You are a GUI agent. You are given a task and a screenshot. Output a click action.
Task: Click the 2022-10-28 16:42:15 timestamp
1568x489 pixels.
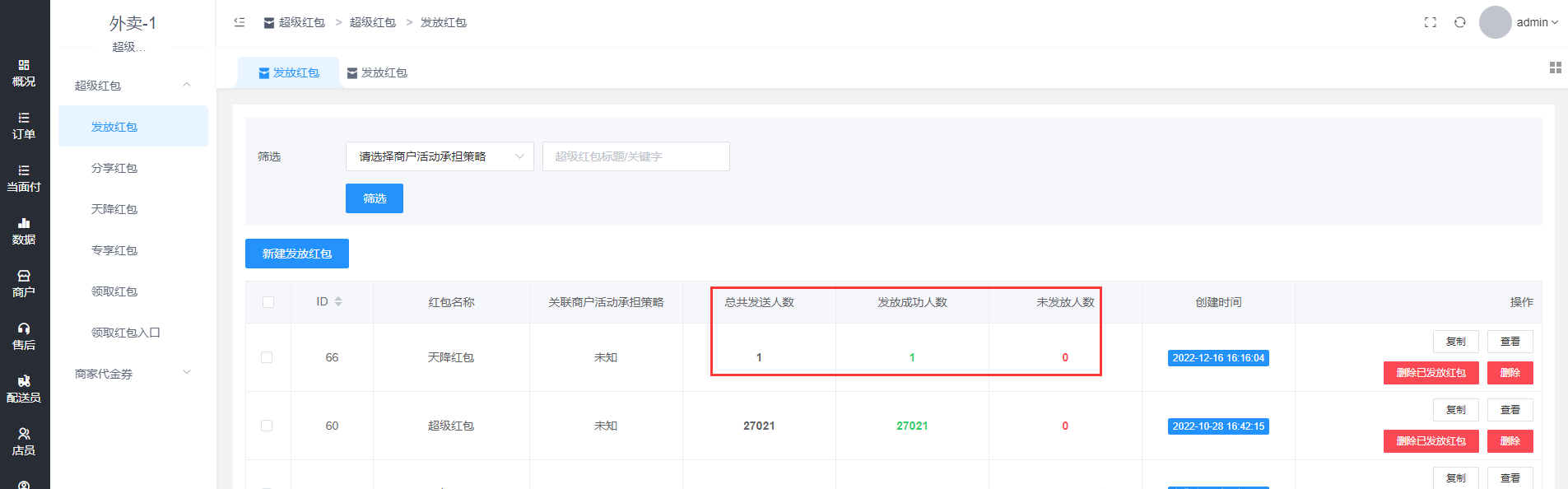click(x=1218, y=426)
